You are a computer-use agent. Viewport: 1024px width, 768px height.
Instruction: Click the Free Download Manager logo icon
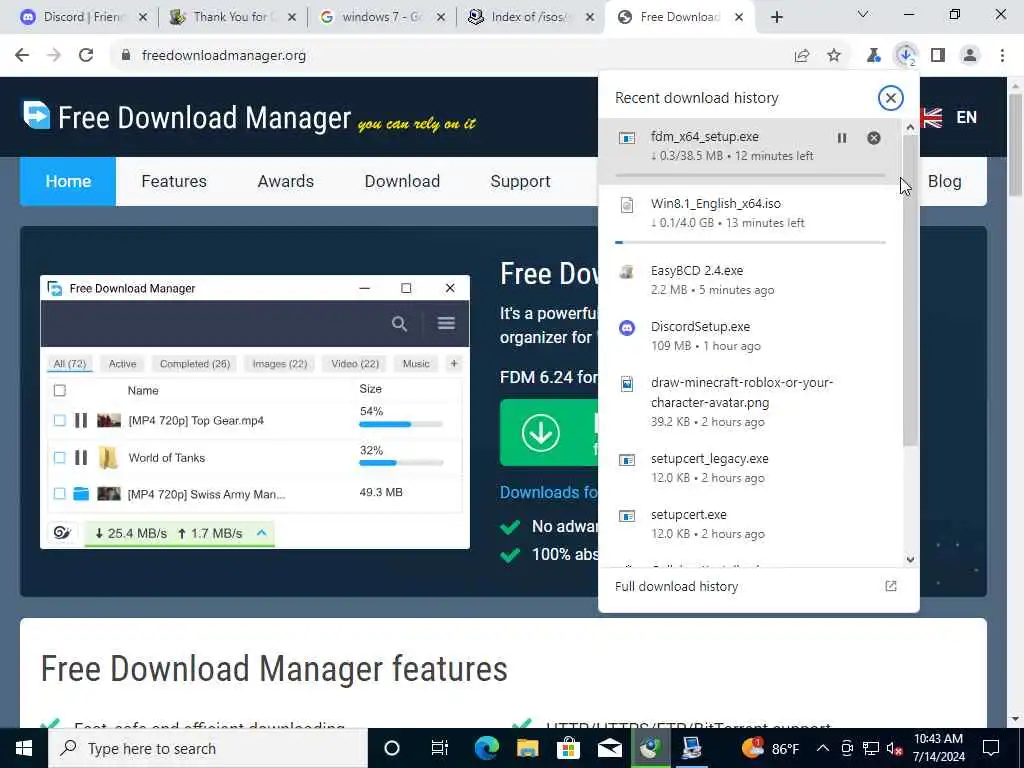click(37, 116)
